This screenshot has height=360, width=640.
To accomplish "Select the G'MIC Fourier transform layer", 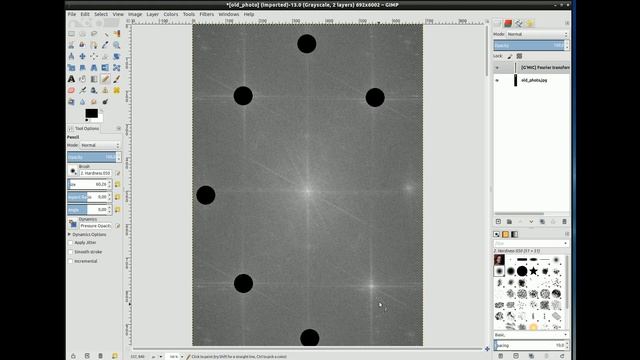I will [531, 68].
